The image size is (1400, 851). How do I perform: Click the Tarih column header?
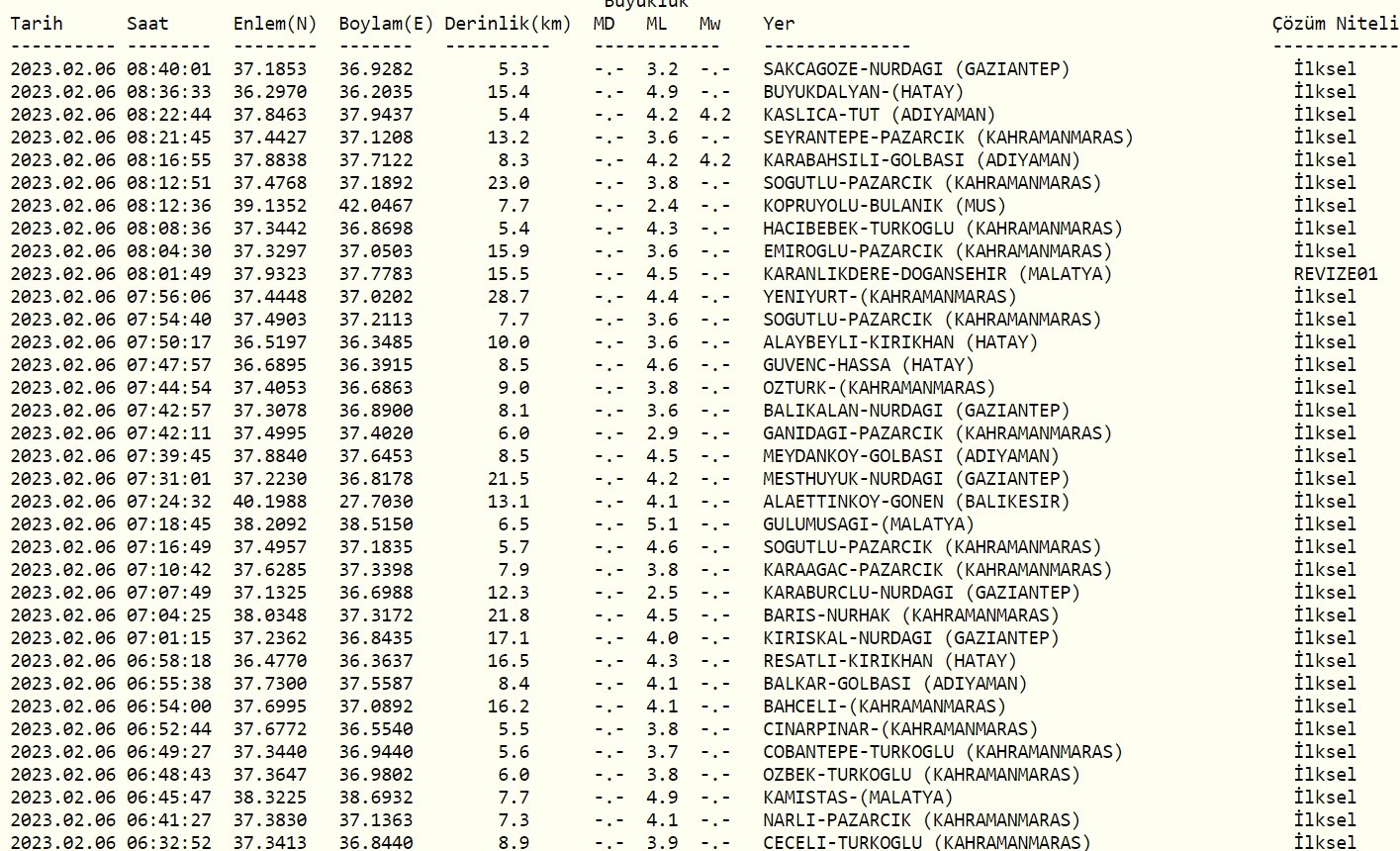tap(37, 24)
